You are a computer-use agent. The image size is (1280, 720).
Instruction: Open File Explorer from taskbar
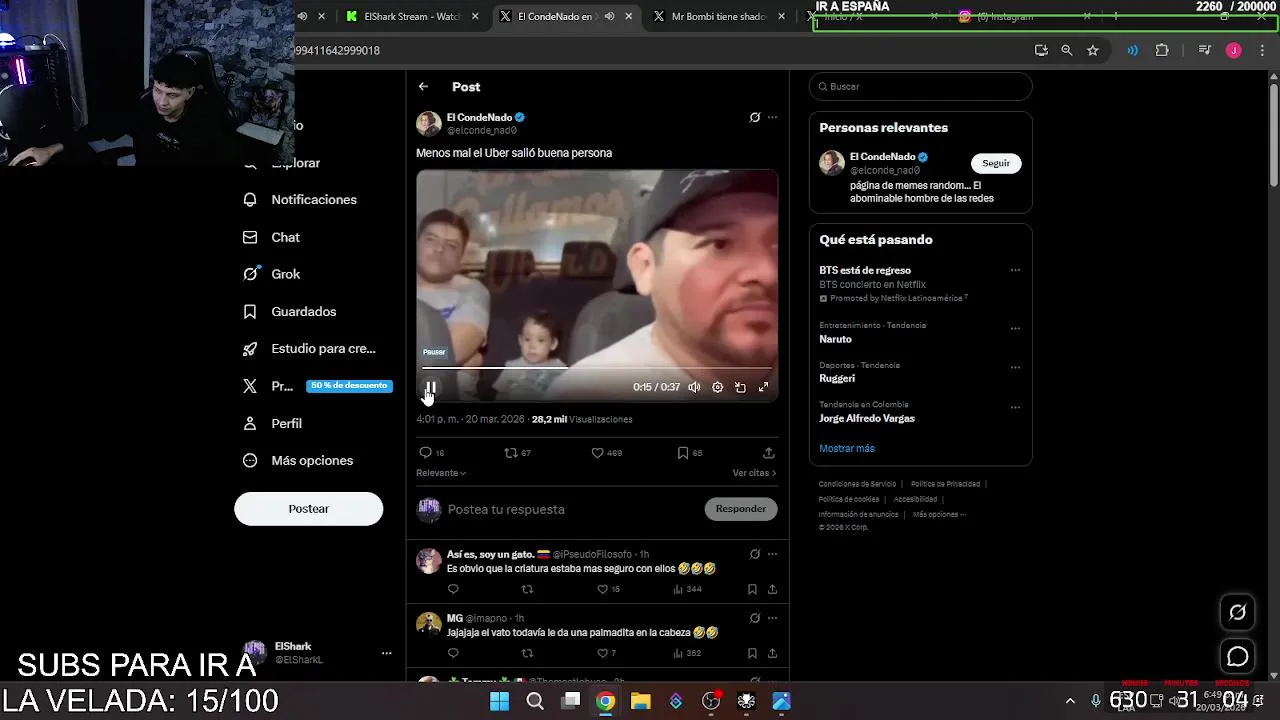[640, 701]
